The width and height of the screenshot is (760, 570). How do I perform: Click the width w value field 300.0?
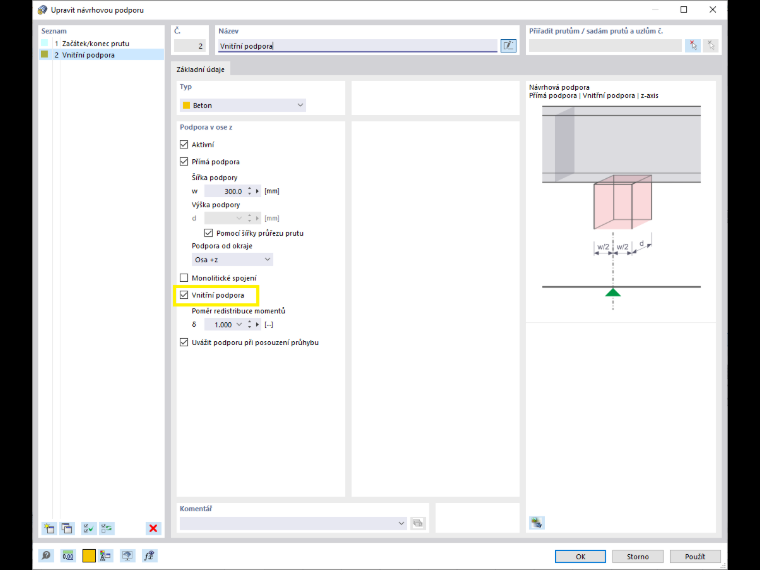pyautogui.click(x=225, y=191)
